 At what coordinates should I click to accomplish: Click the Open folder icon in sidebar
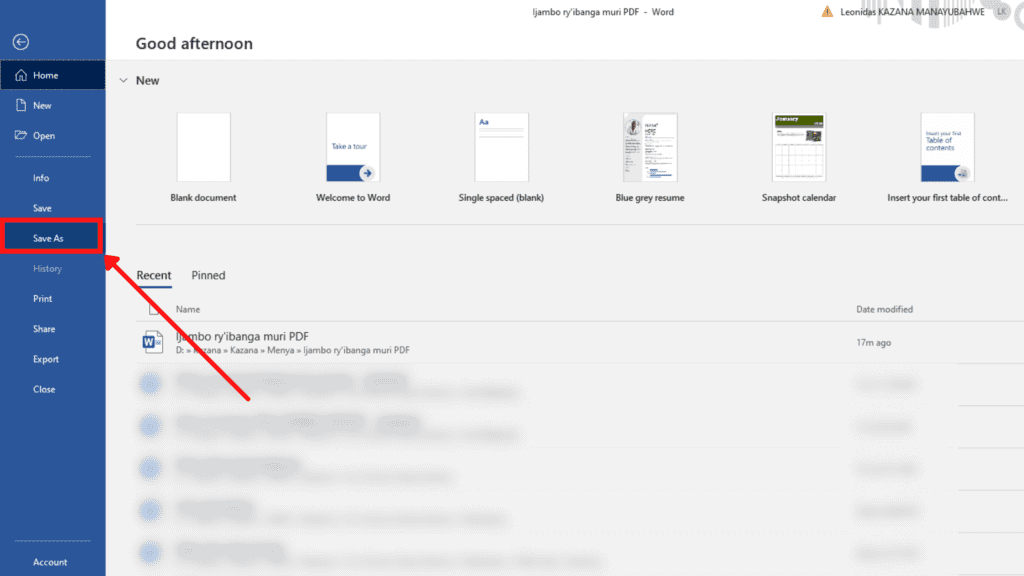coord(21,135)
